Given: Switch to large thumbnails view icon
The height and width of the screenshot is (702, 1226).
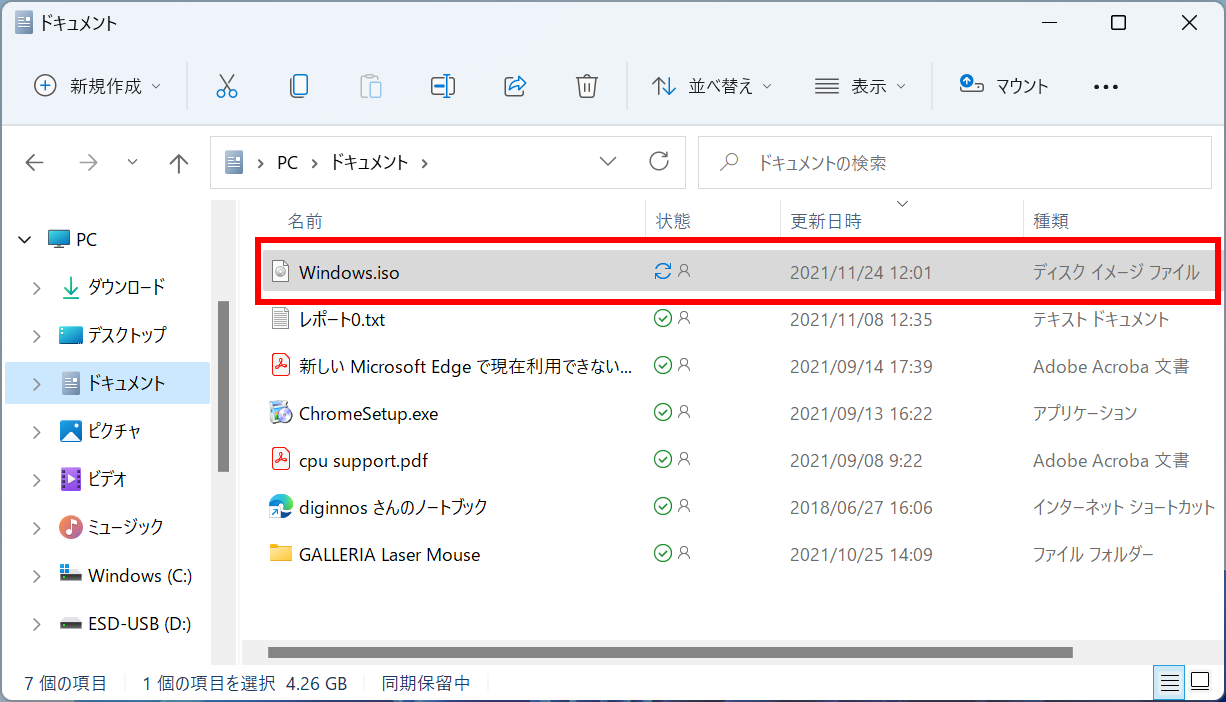Looking at the screenshot, I should (1200, 683).
